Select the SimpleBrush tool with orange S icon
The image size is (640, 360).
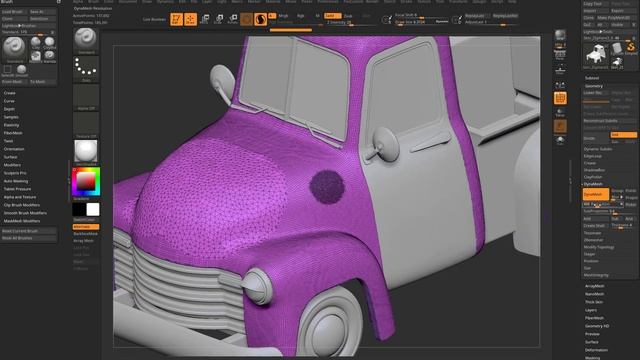631,49
